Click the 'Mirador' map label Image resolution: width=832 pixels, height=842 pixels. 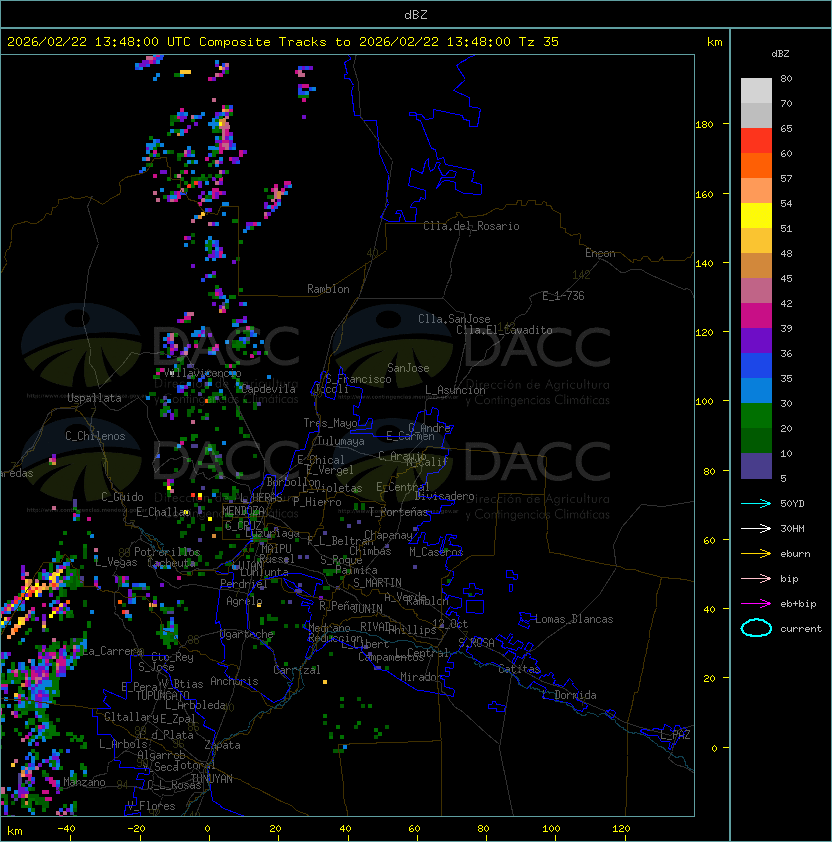[422, 677]
